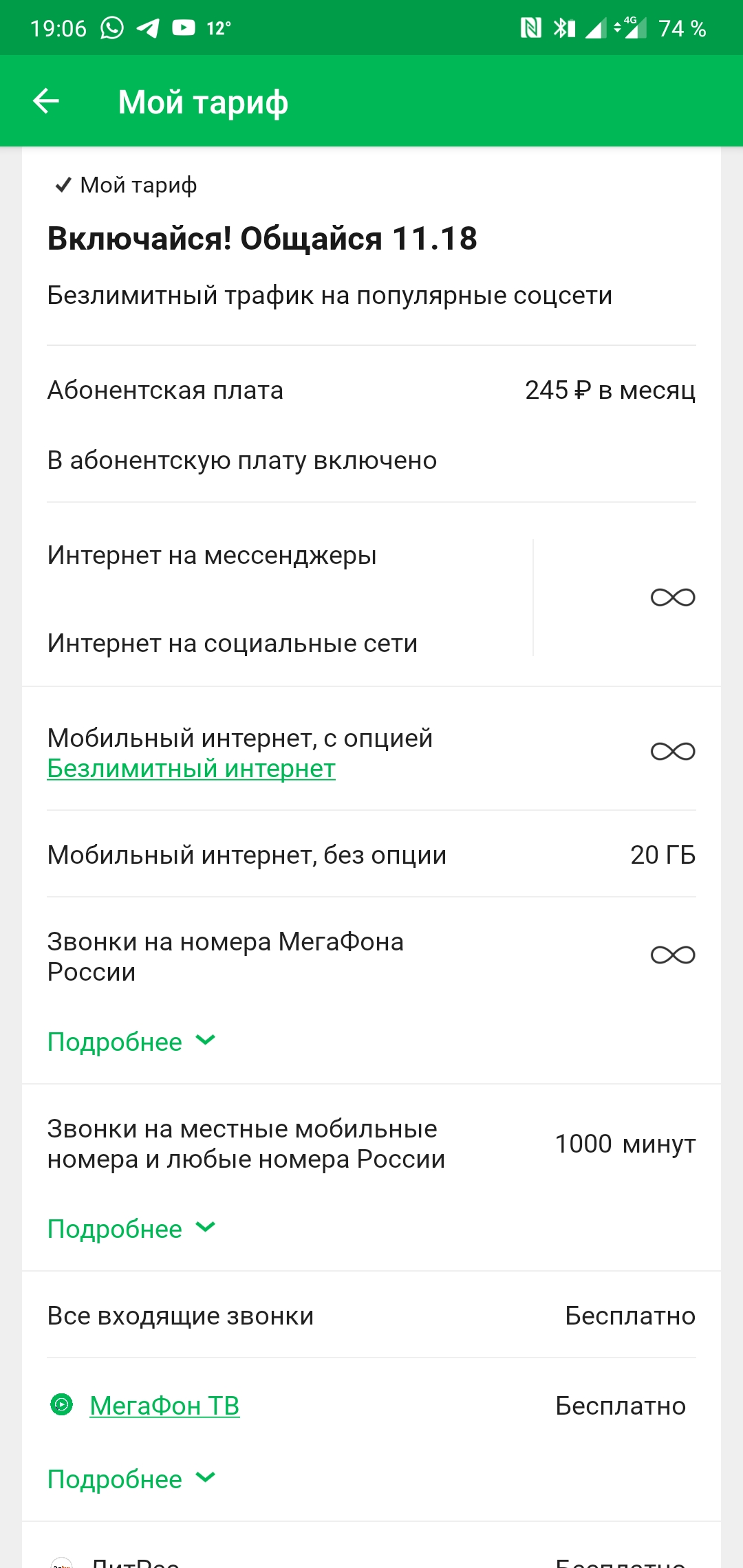743x1568 pixels.
Task: Tap the Абонентская плата 245 ₽ row
Action: (x=371, y=390)
